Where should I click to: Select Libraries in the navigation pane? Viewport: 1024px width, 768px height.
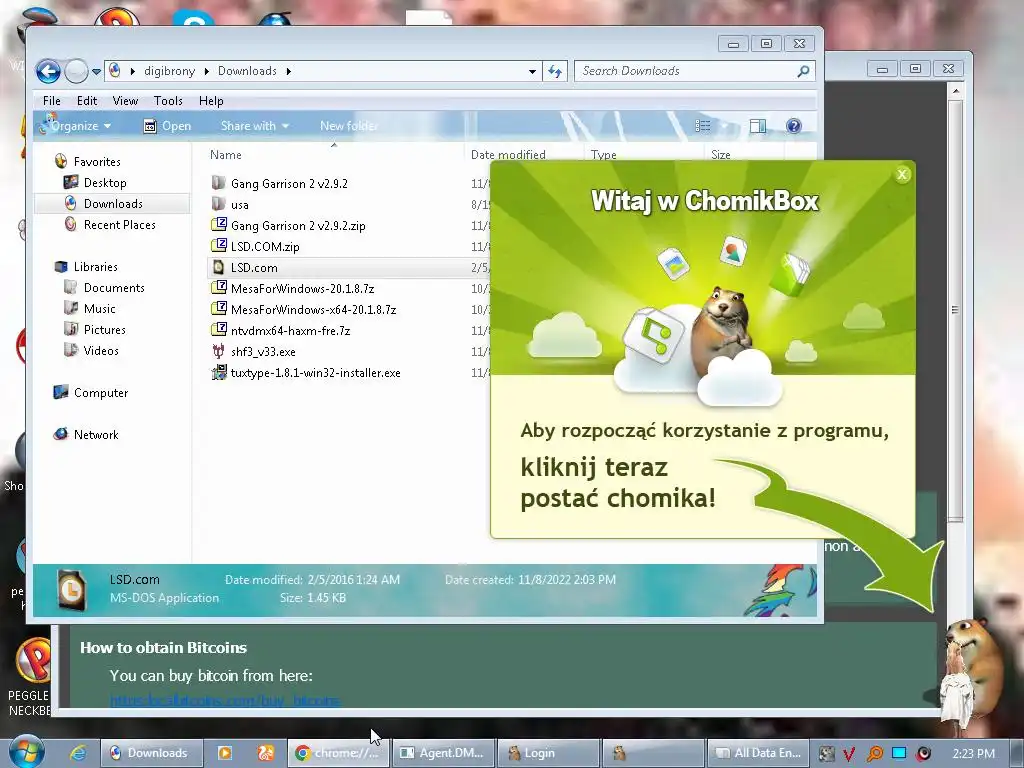coord(95,266)
